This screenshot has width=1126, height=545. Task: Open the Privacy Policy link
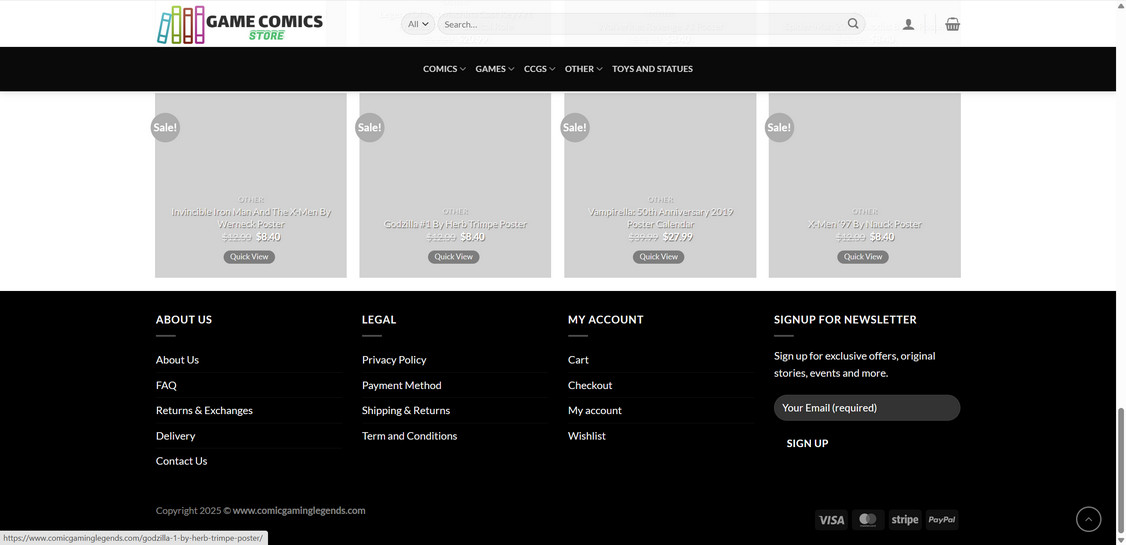click(x=394, y=360)
